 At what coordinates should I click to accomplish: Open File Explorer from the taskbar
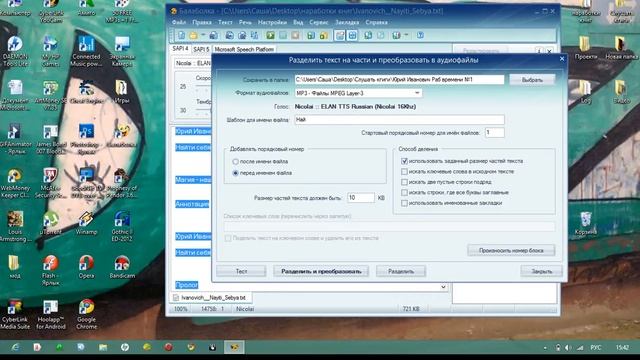pyautogui.click(x=103, y=347)
